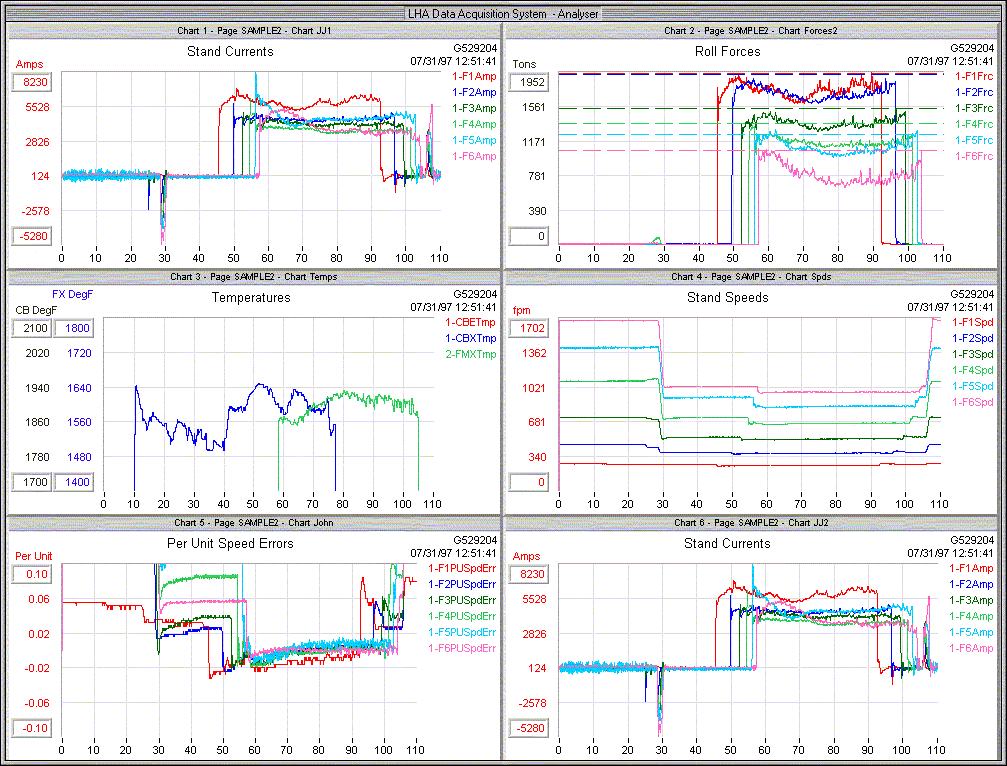Click 1-F6Frc legend entry
Image resolution: width=1007 pixels, height=766 pixels.
(974, 156)
